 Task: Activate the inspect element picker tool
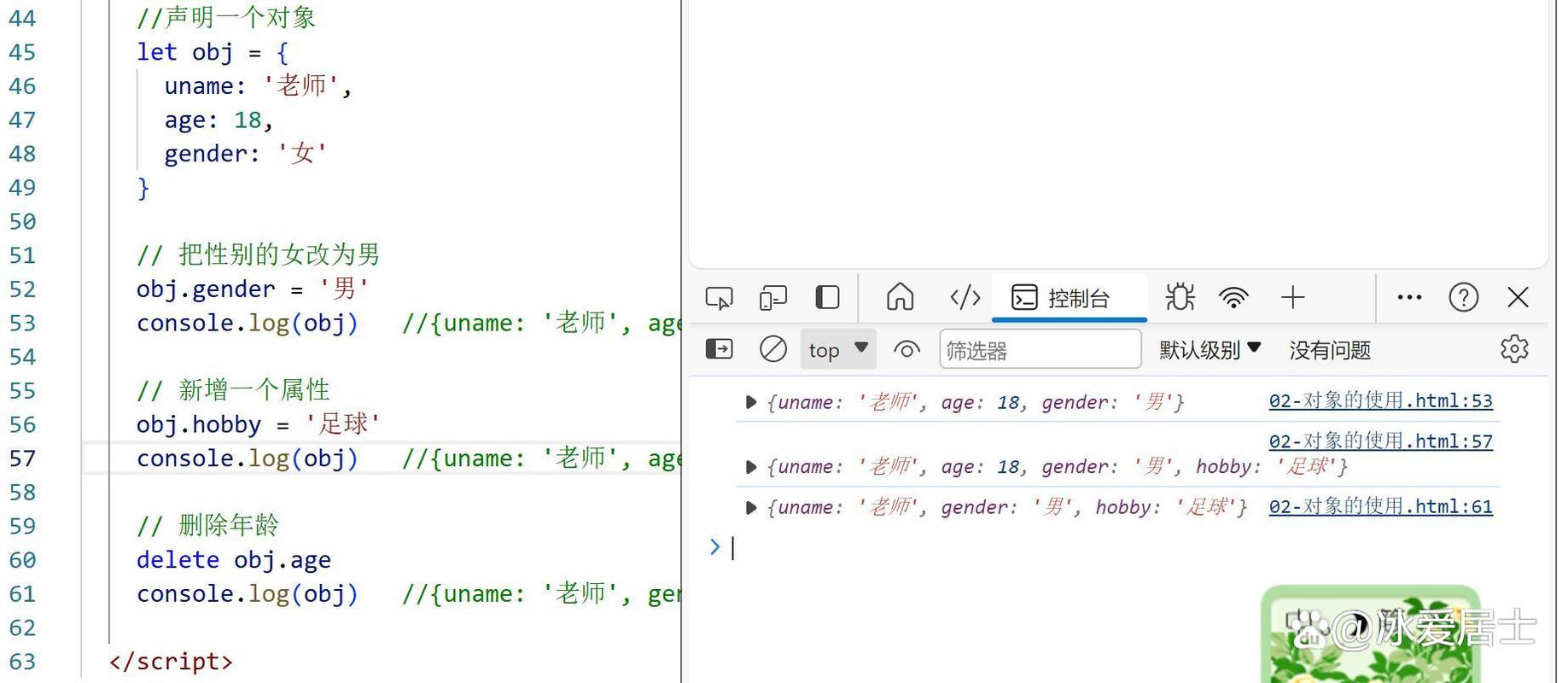click(719, 298)
